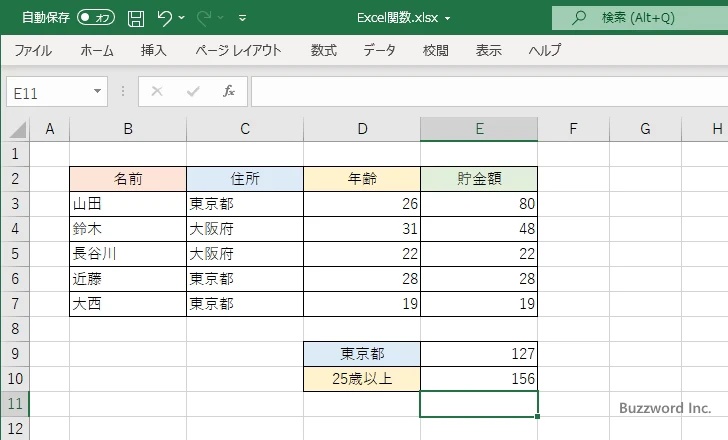
Task: Click the formula bar enter checkmark icon
Action: [x=193, y=91]
